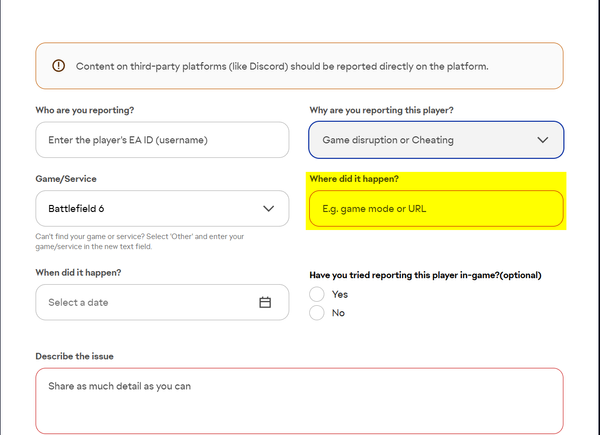The image size is (600, 435).
Task: Click into the Describe the issue text area
Action: tap(298, 400)
